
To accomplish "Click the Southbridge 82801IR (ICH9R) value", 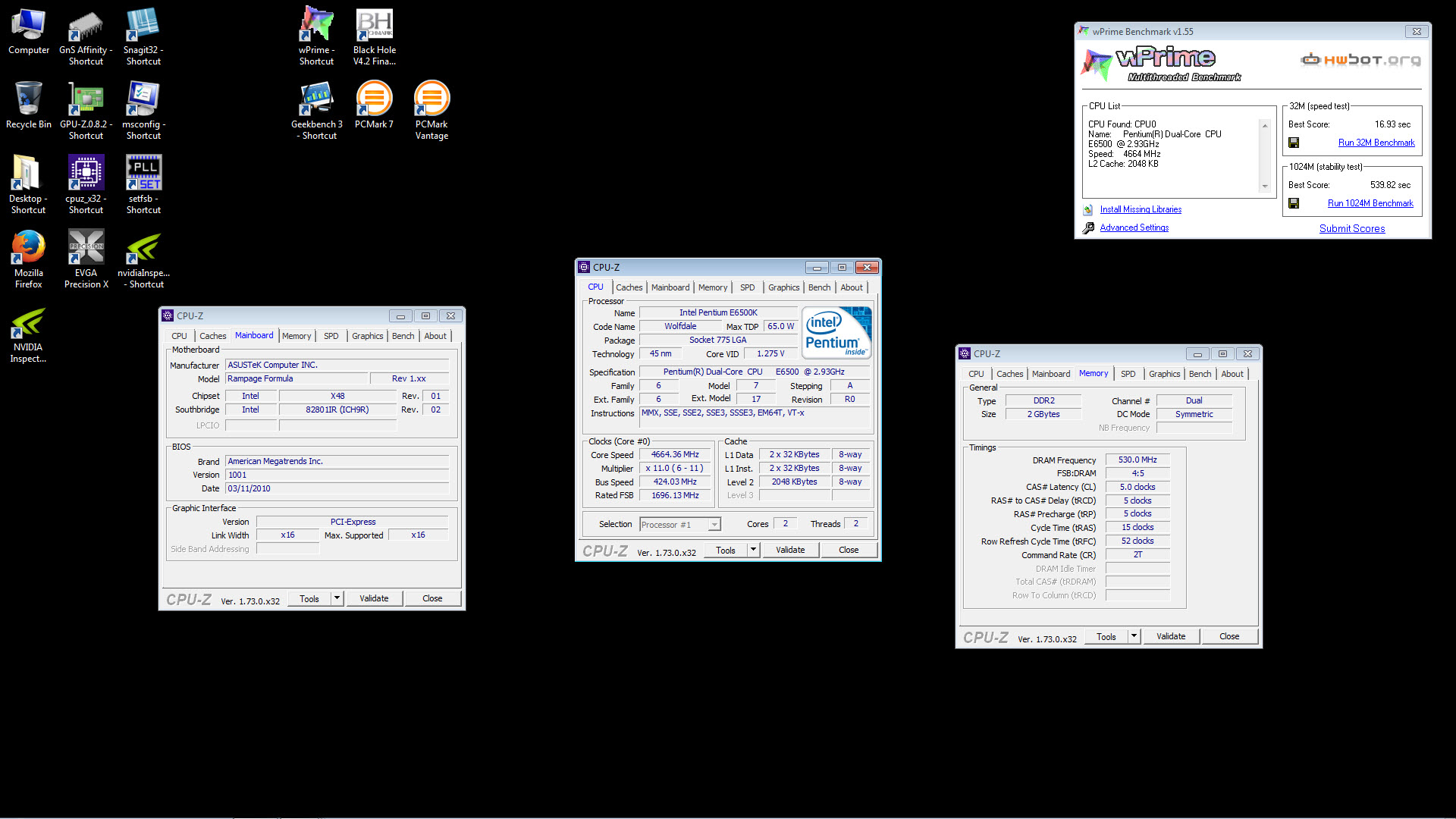I will click(337, 409).
